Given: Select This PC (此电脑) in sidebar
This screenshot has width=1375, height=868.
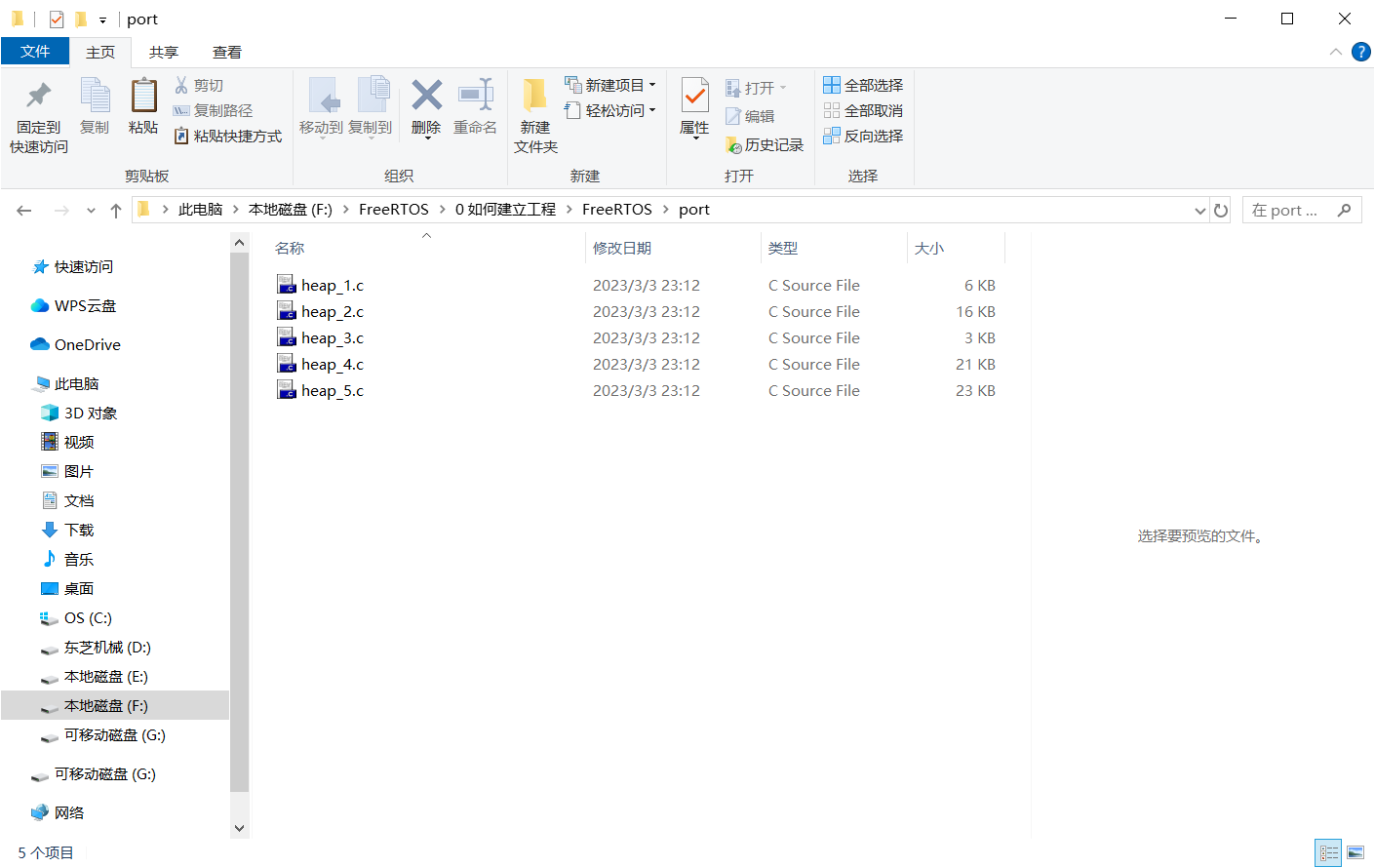Looking at the screenshot, I should (x=66, y=384).
